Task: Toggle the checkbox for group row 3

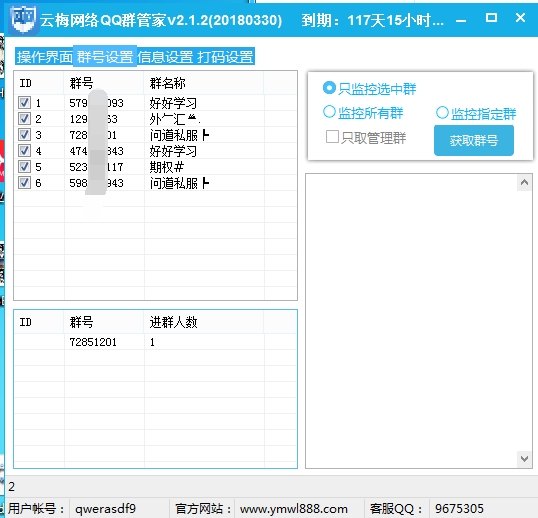Action: coord(24,134)
